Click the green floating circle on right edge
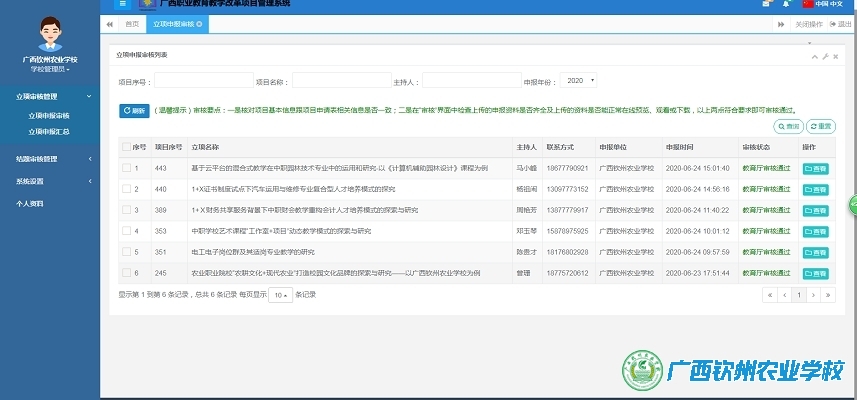857x400 pixels. [853, 203]
